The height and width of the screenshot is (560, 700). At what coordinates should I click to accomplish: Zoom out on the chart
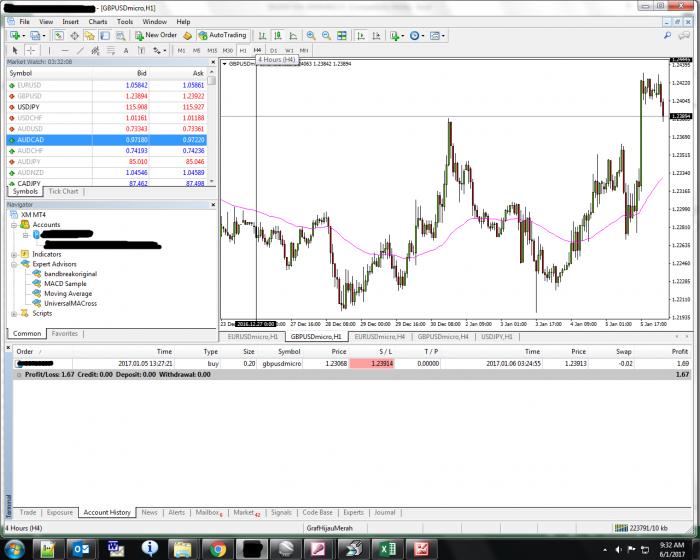click(326, 35)
